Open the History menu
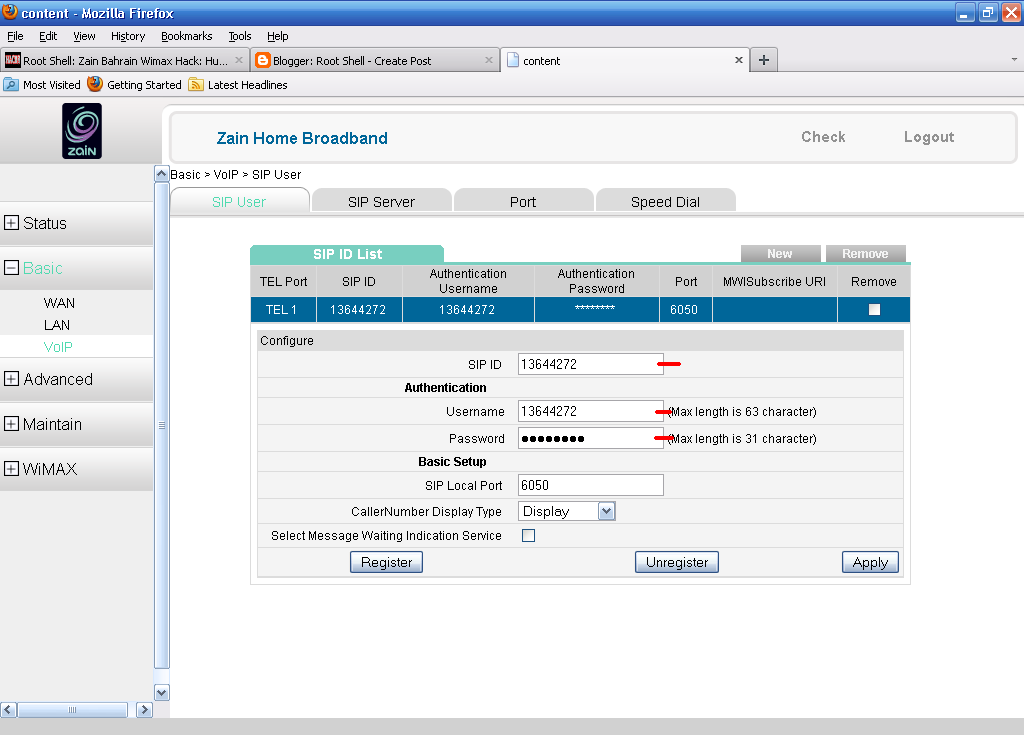This screenshot has height=735, width=1024. pos(127,36)
